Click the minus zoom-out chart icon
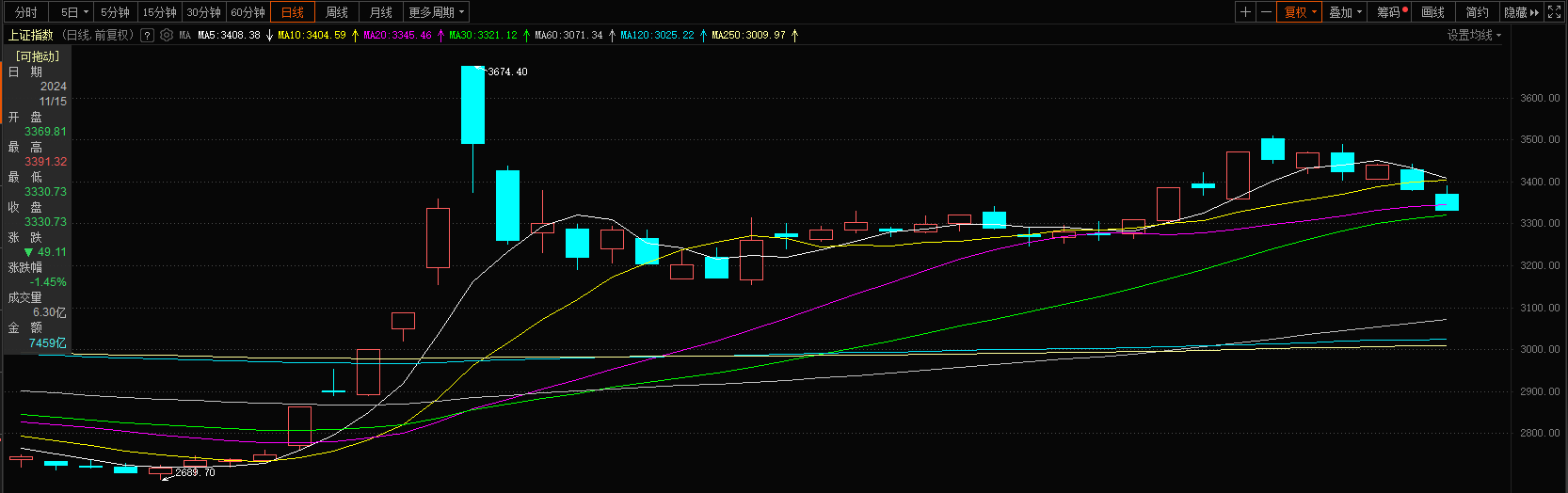The height and width of the screenshot is (493, 1568). pos(1266,12)
